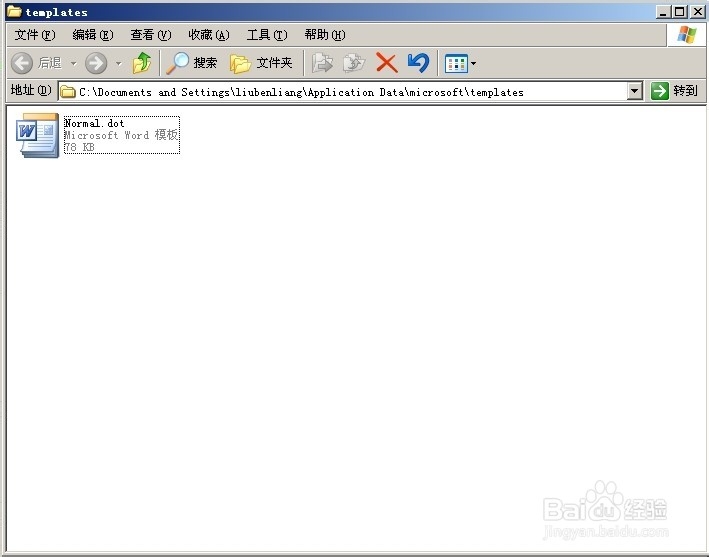Open the Help (帮助) menu
The height and width of the screenshot is (557, 709).
coord(325,35)
